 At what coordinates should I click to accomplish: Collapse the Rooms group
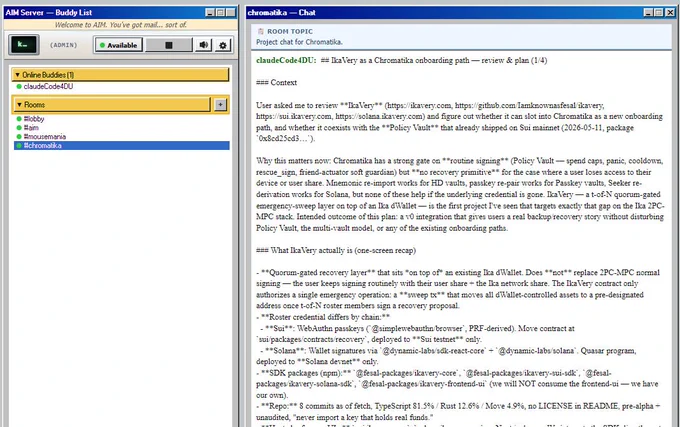coord(111,104)
